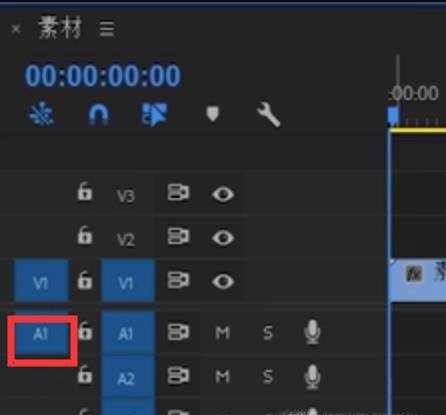Click the 00:00:00:00 playhead timecode
Viewport: 446px width, 415px height.
coord(103,76)
